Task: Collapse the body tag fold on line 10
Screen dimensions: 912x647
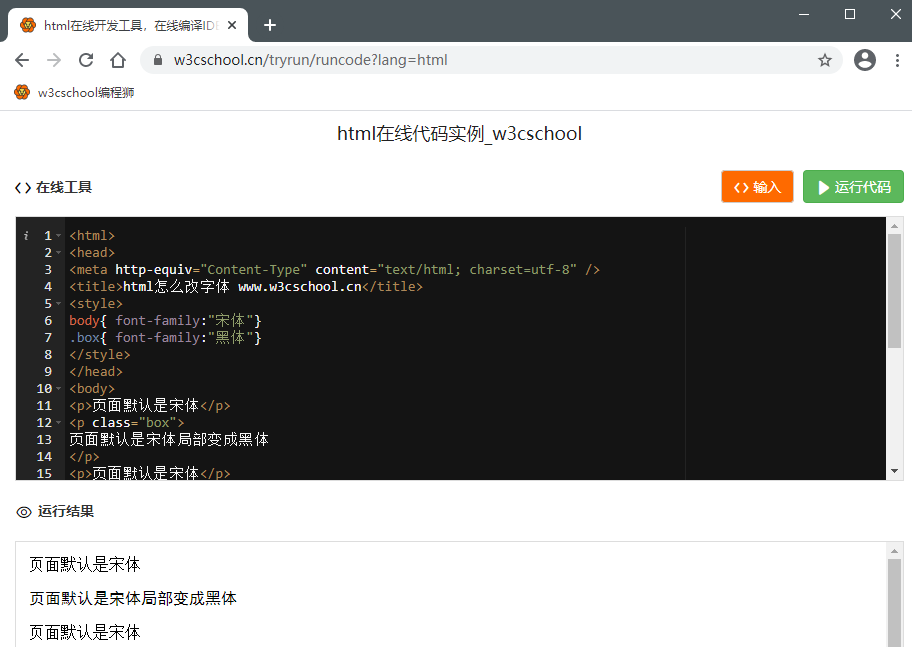Action: 59,389
